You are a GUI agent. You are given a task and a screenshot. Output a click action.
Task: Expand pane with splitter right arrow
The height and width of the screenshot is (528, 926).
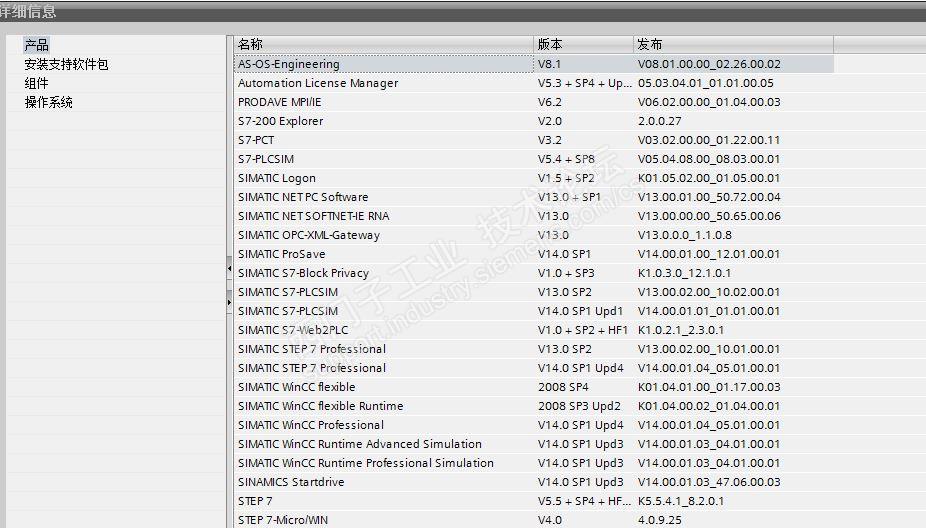(x=229, y=302)
